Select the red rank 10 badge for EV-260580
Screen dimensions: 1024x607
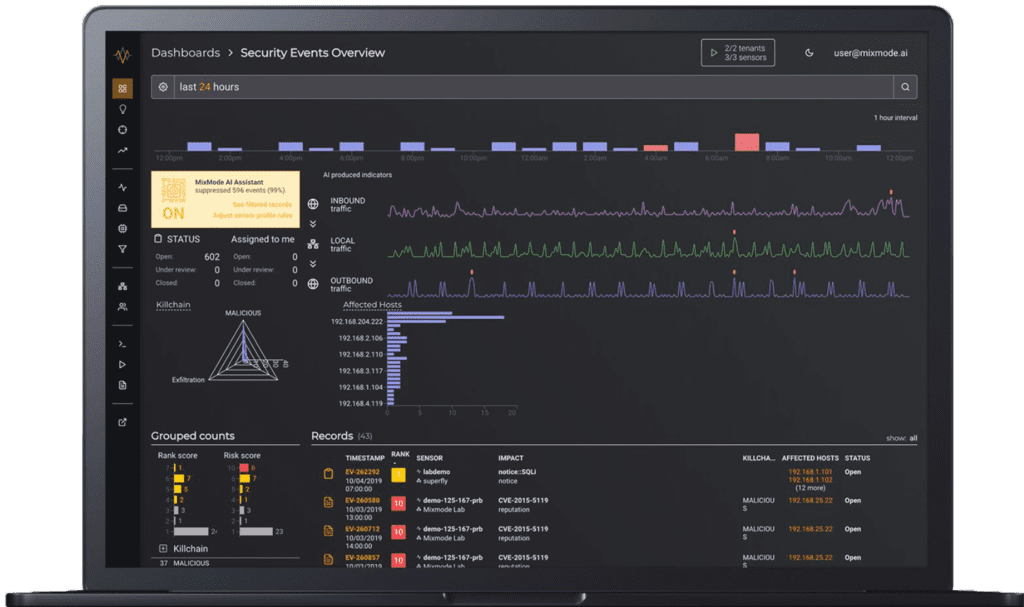[x=398, y=503]
